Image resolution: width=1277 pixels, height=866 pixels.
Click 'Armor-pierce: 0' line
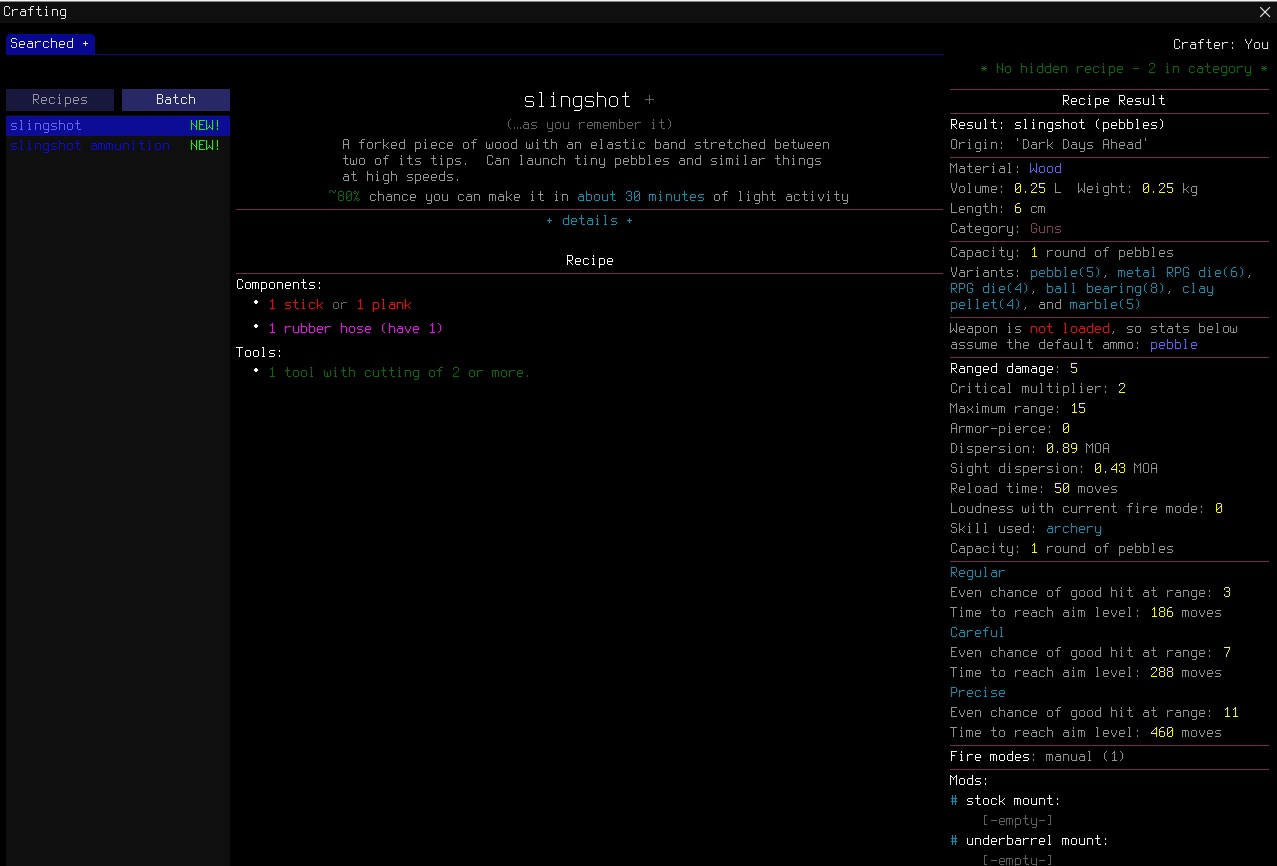(1010, 429)
